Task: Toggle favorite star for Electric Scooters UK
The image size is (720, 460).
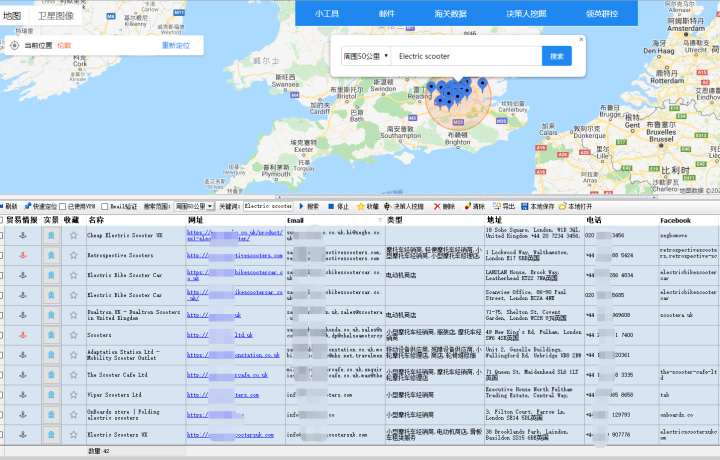Action: tap(73, 435)
